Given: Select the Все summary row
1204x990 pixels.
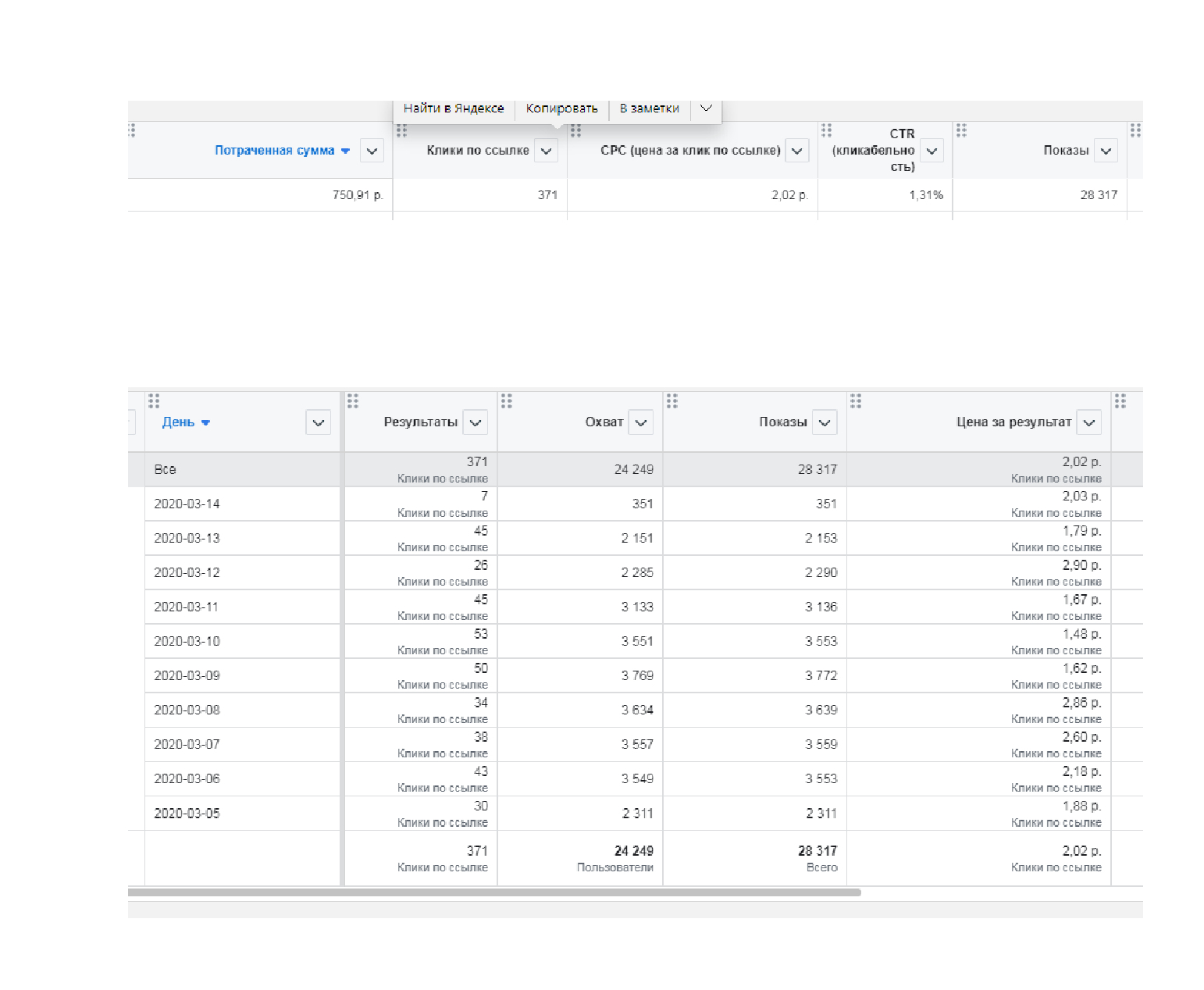Looking at the screenshot, I should 636,469.
